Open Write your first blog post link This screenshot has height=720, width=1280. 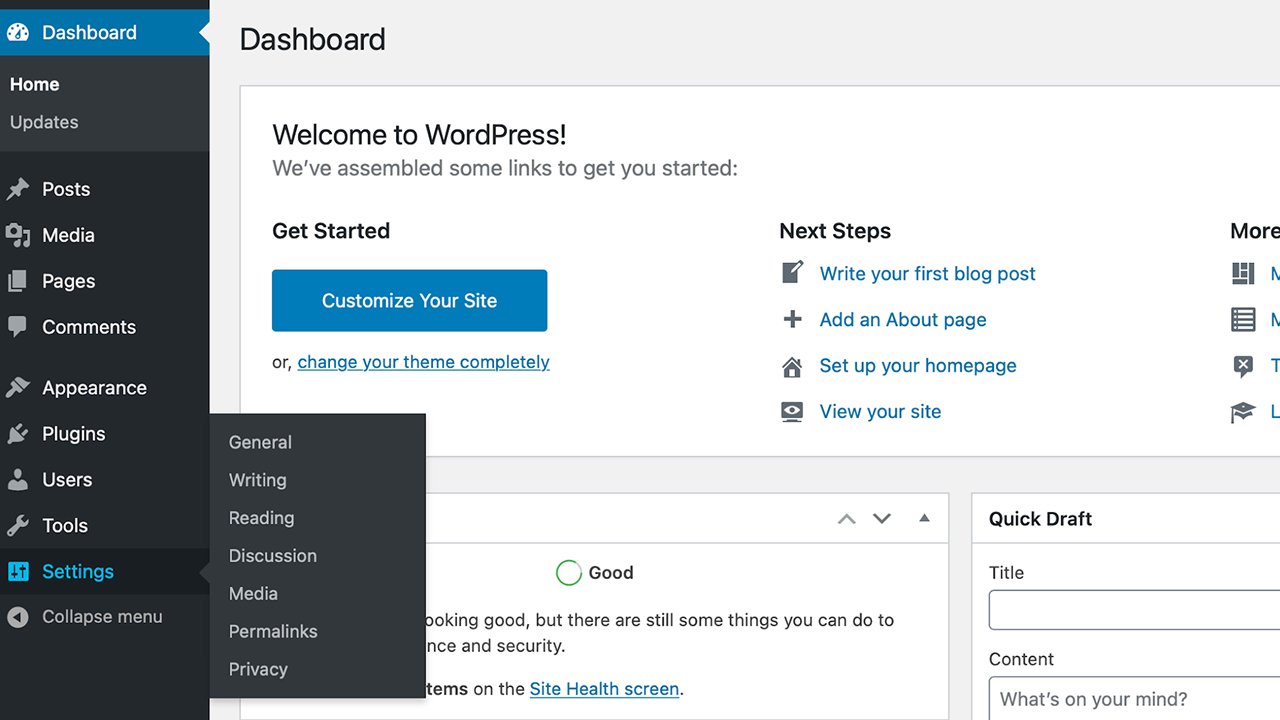point(927,274)
